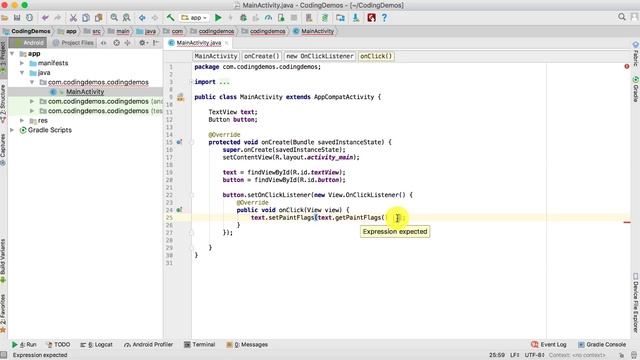
Task: Expand the Gradle Scripts node
Action: (12, 130)
